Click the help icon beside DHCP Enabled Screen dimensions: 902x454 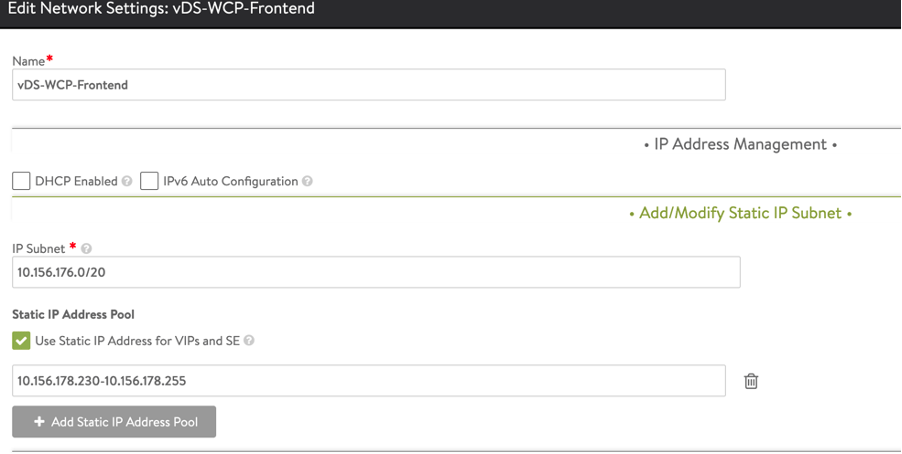(x=127, y=182)
